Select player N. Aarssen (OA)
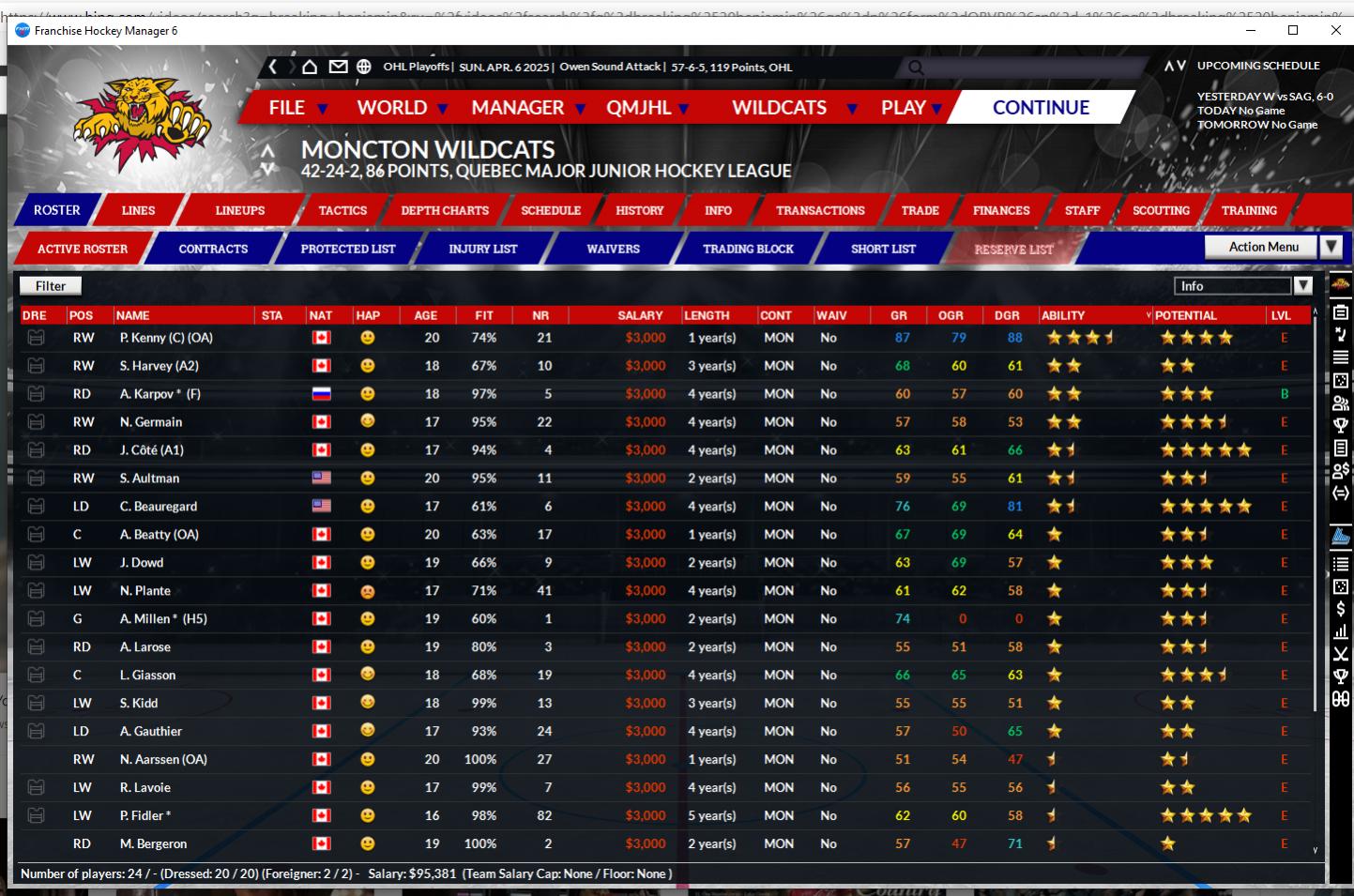Screen dimensions: 1354x896 tap(163, 760)
